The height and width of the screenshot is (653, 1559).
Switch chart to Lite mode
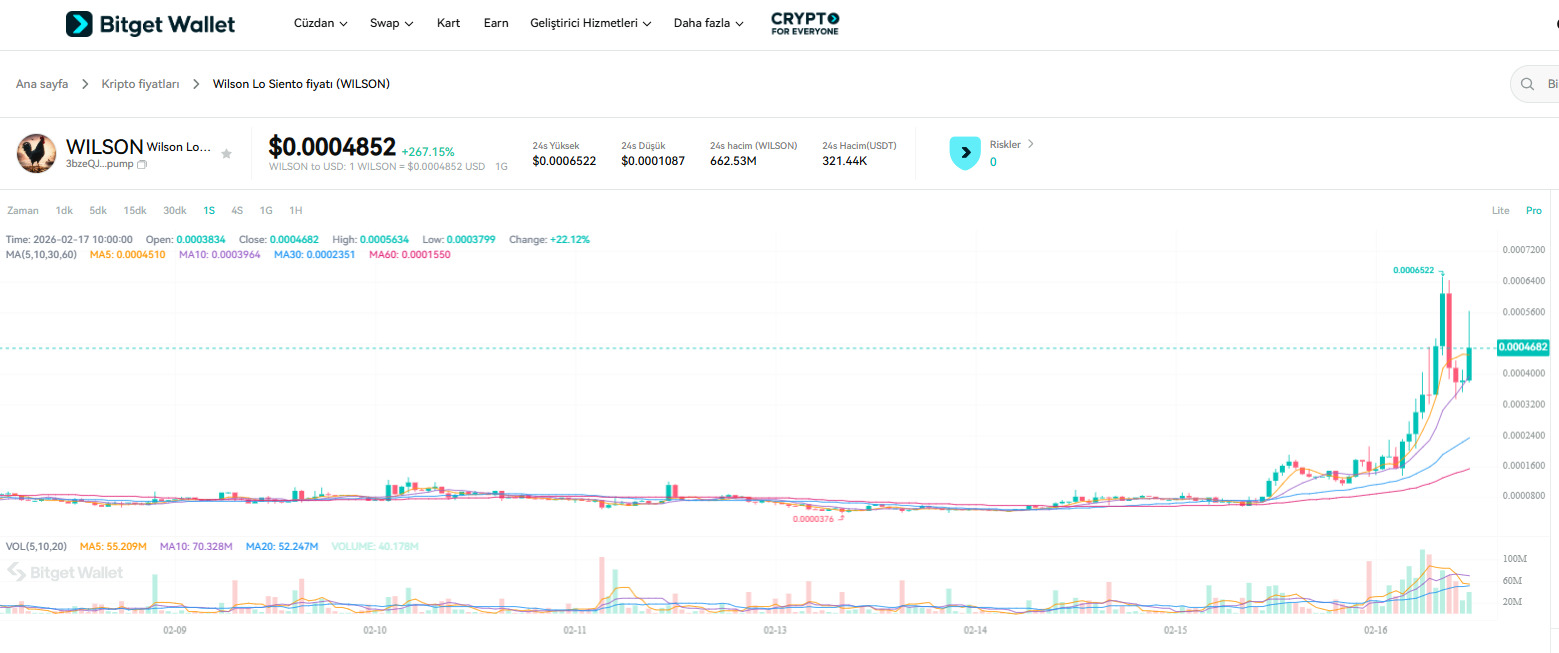point(1500,210)
